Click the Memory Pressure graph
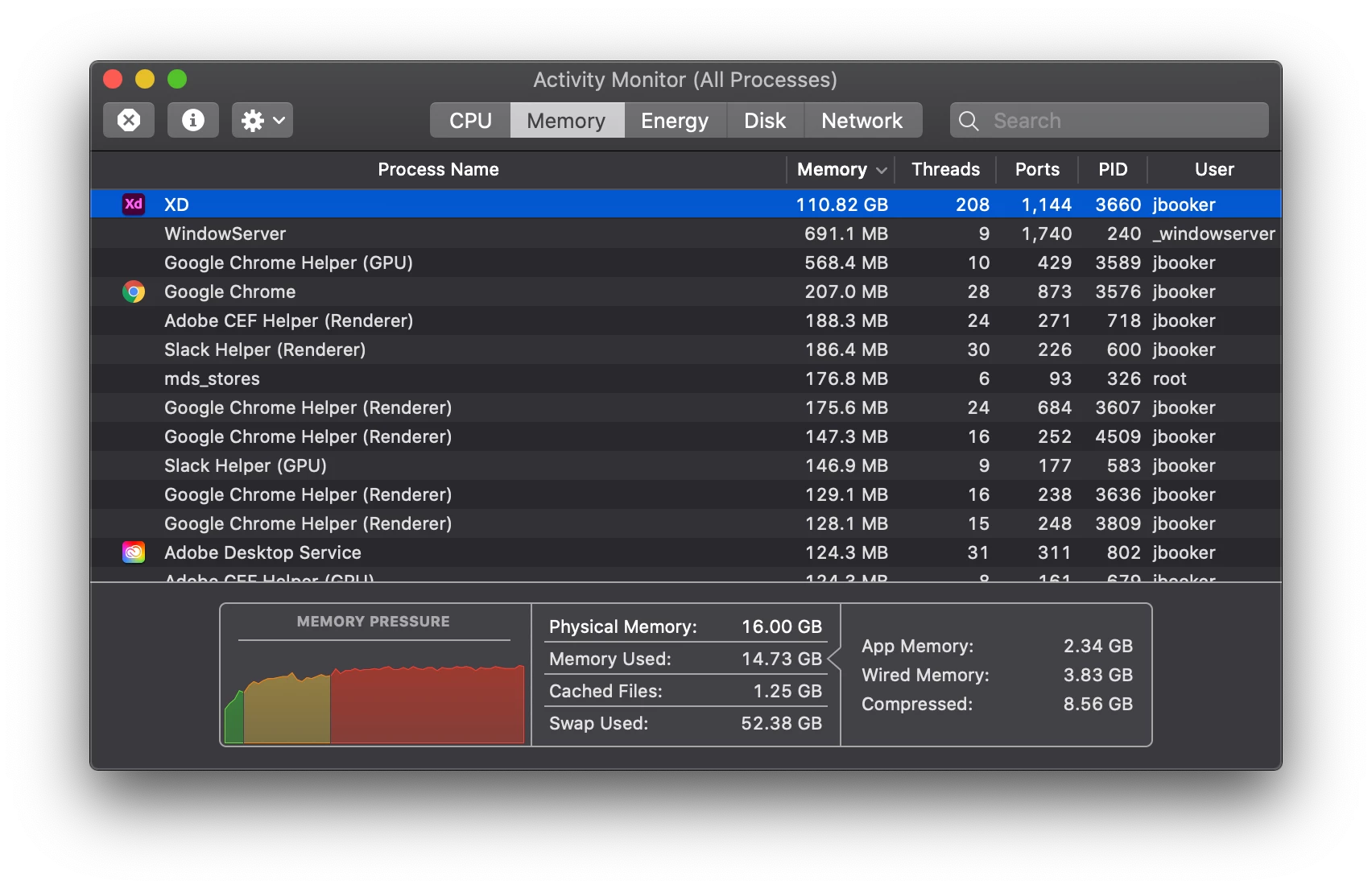The width and height of the screenshot is (1372, 889). 374,702
